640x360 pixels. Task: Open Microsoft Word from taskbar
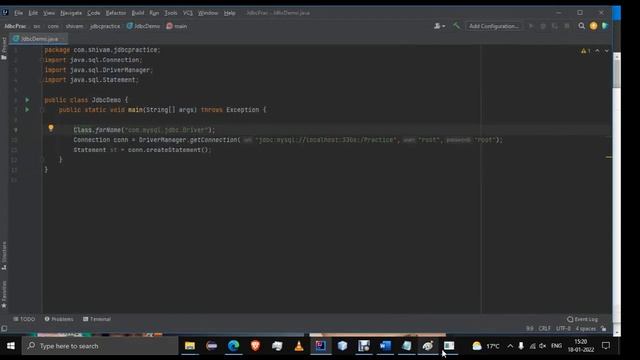pyautogui.click(x=385, y=346)
